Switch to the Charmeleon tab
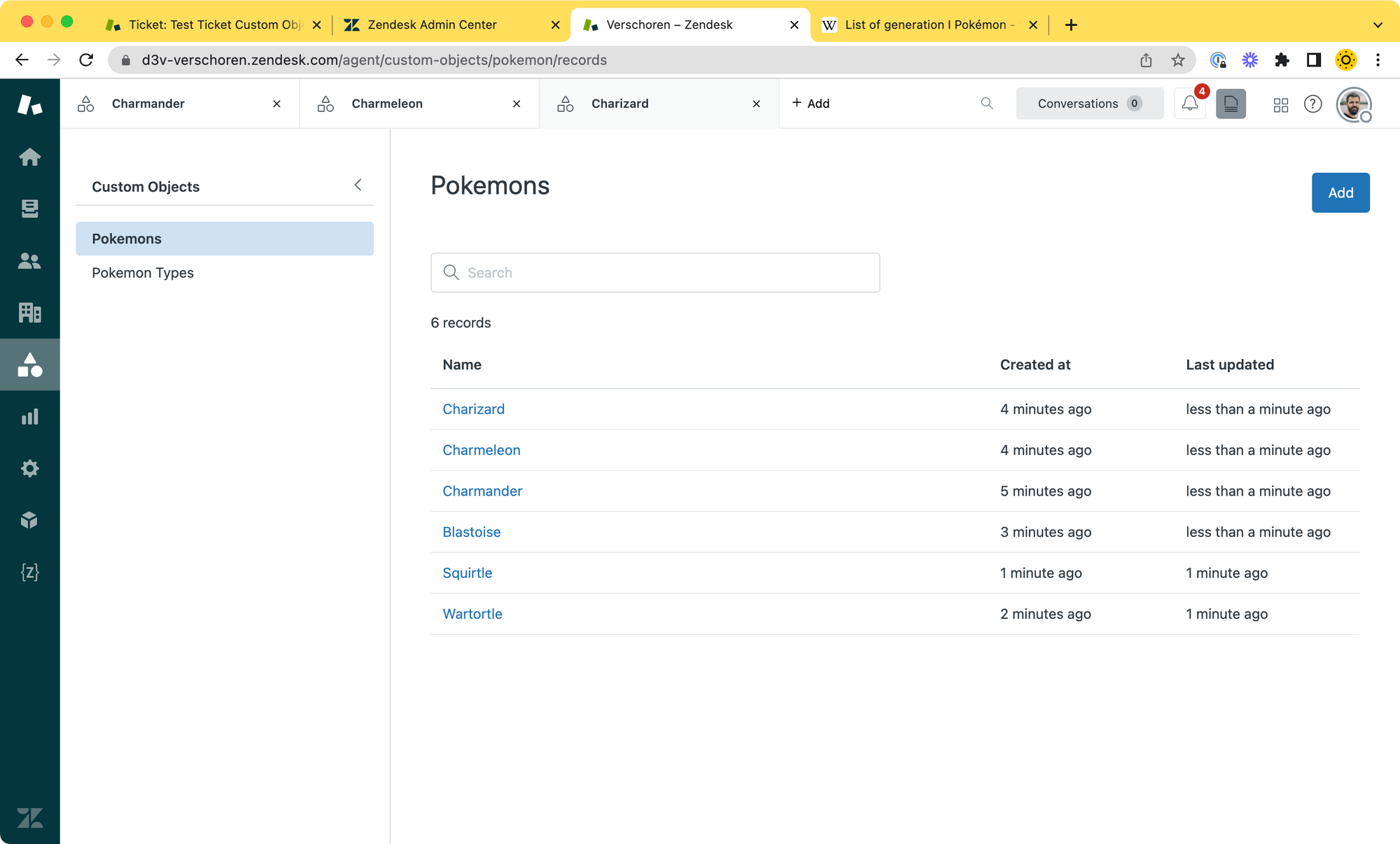The height and width of the screenshot is (844, 1400). (387, 104)
